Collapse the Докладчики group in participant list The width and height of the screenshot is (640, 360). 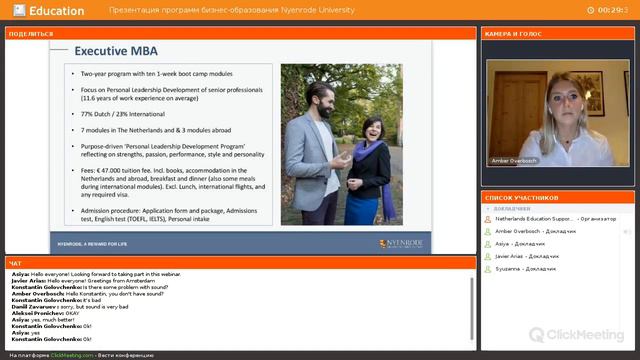pyautogui.click(x=488, y=209)
